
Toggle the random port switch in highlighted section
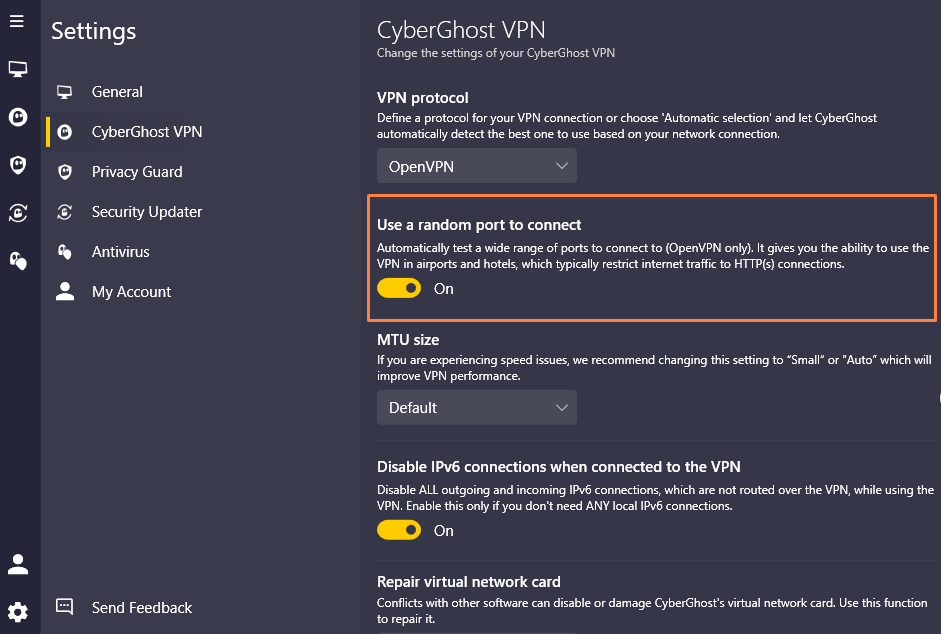coord(399,288)
